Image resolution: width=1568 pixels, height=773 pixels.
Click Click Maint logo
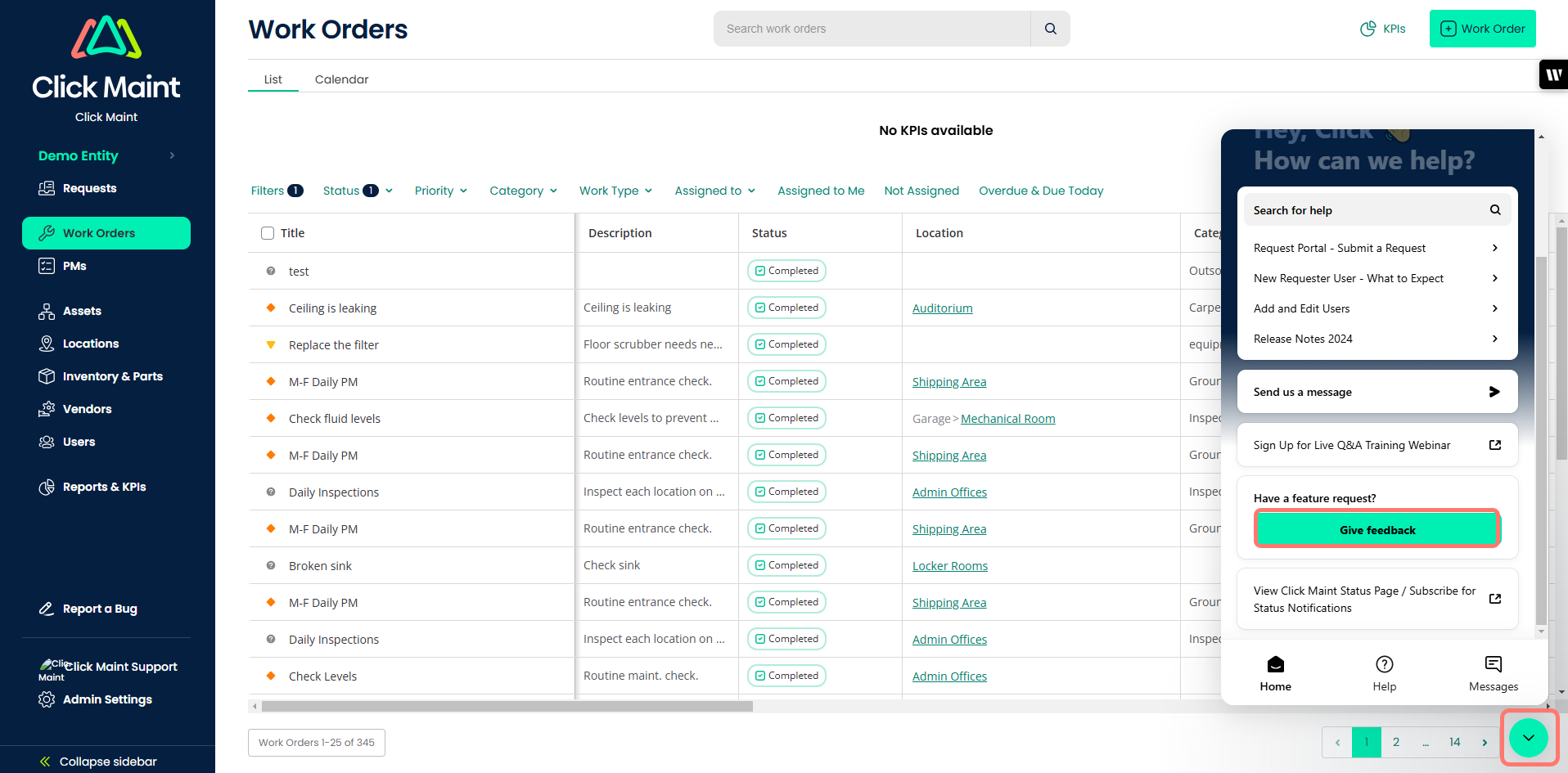pos(106,57)
